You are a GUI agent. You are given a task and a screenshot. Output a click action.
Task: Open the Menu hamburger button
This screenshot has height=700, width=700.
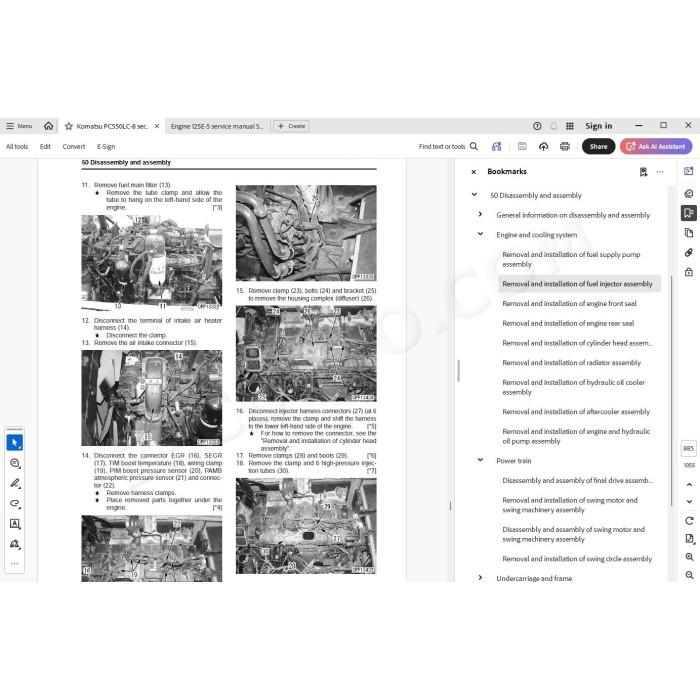click(x=19, y=126)
